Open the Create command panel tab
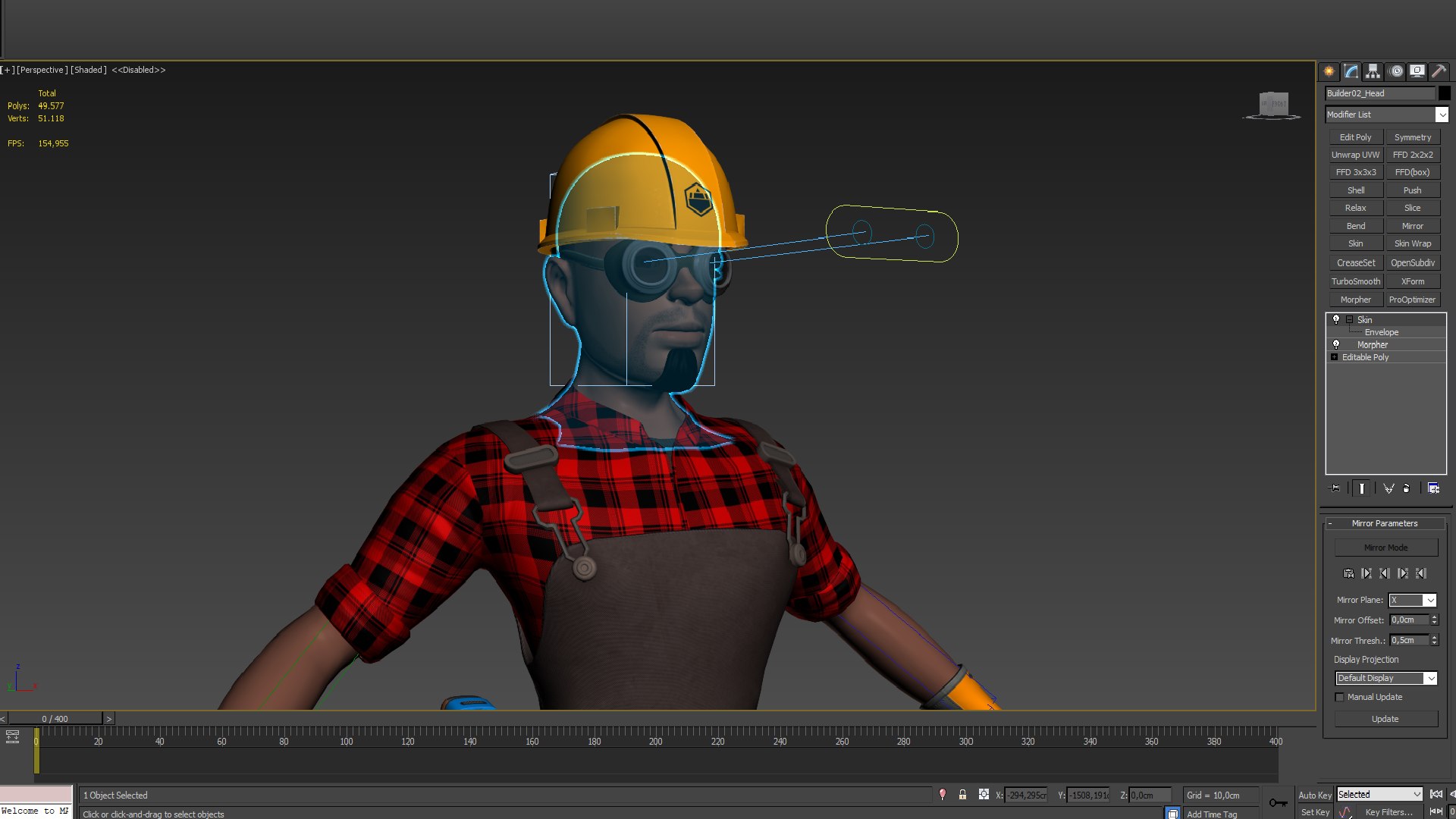This screenshot has height=819, width=1456. [x=1329, y=71]
